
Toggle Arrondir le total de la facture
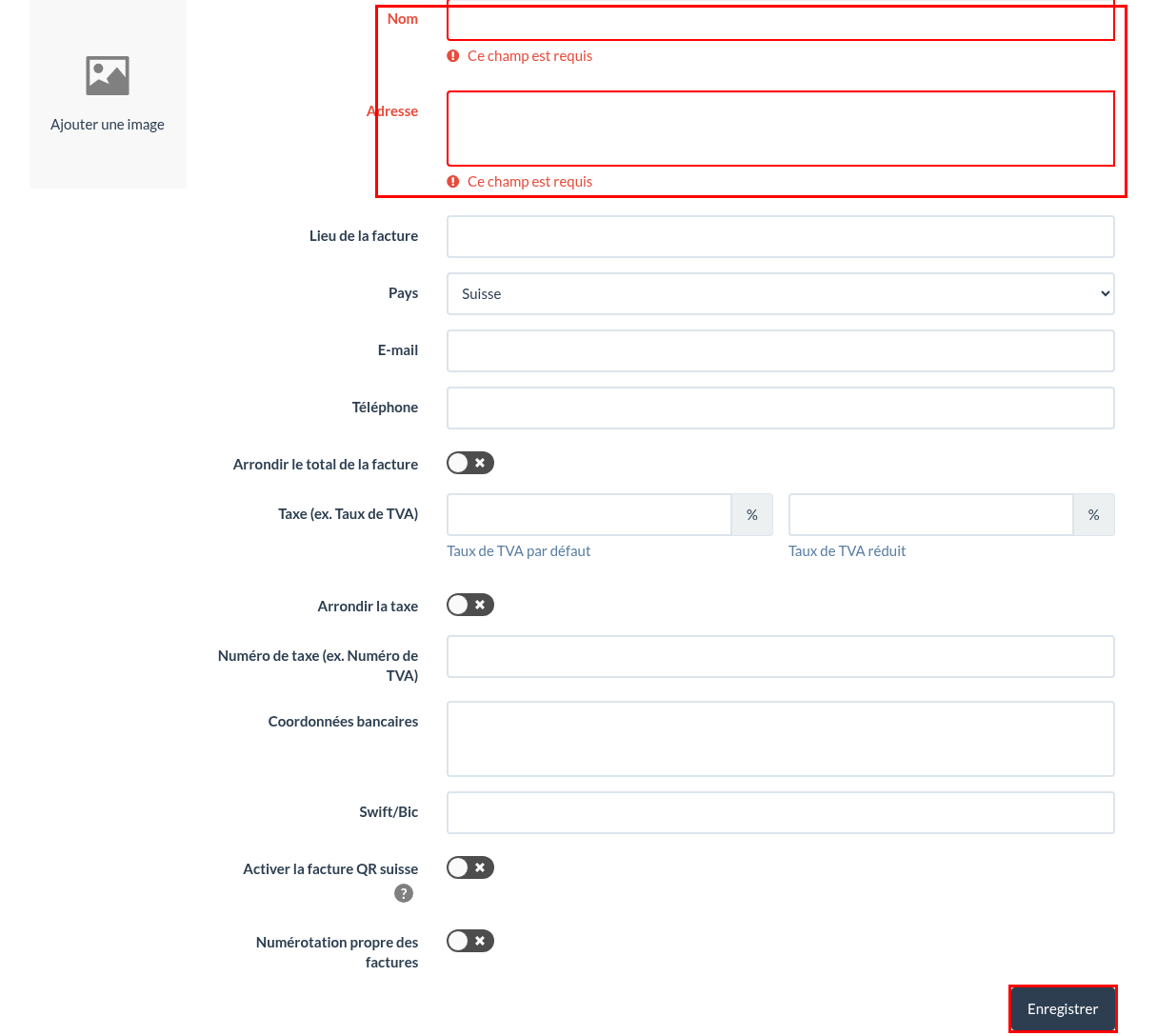click(470, 463)
